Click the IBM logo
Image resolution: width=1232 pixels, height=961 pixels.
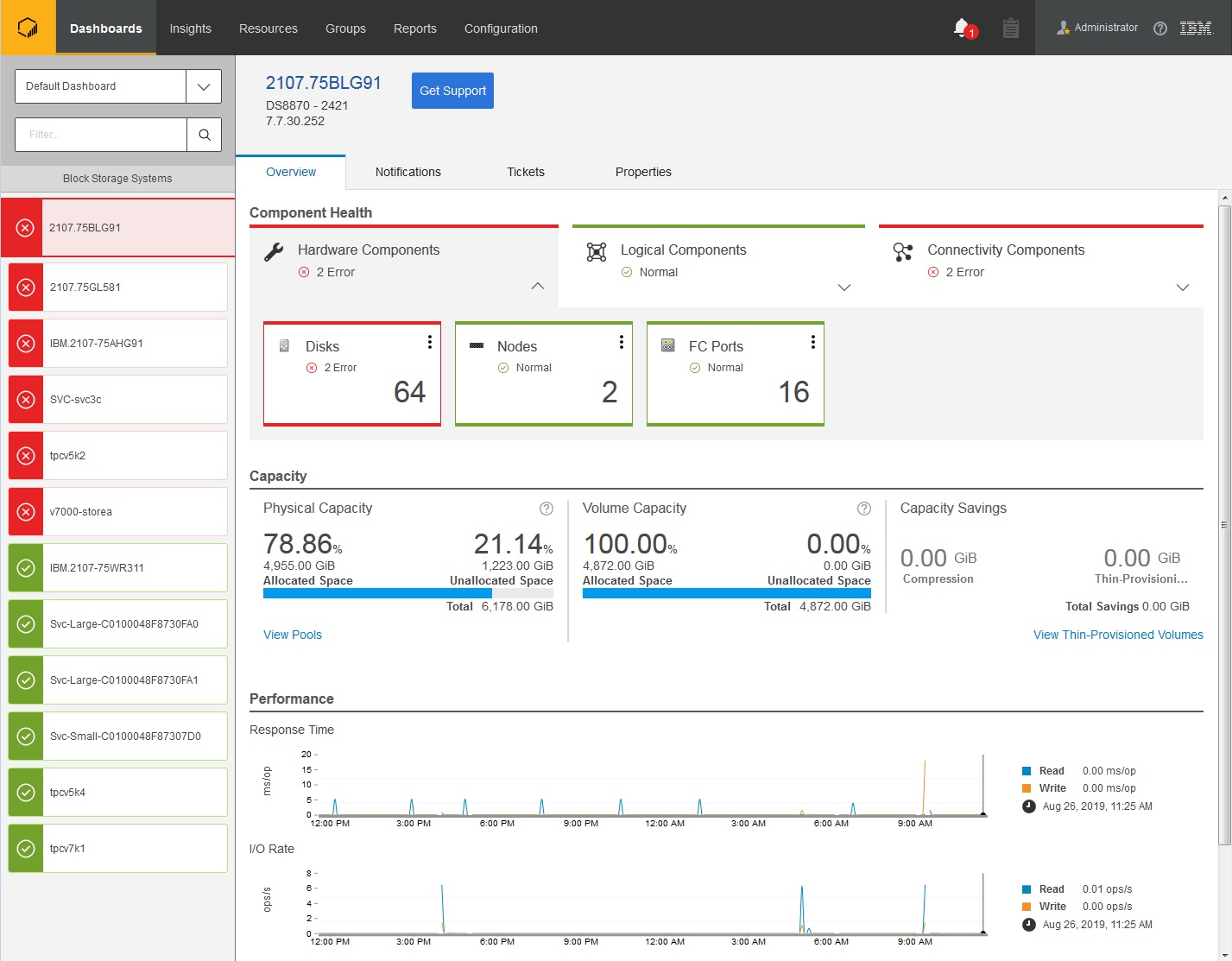pyautogui.click(x=1196, y=28)
